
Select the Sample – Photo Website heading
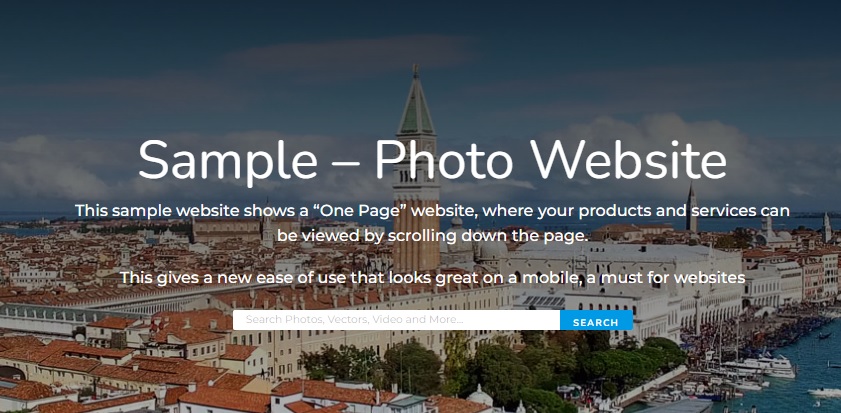[432, 160]
